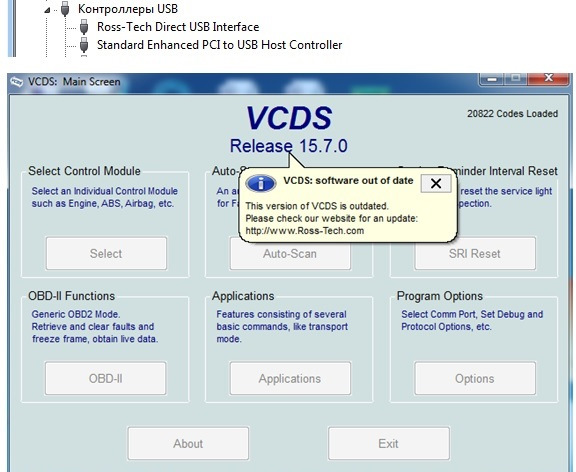Viewport: 576px width, 472px height.
Task: Click the Exit button
Action: pyautogui.click(x=389, y=443)
